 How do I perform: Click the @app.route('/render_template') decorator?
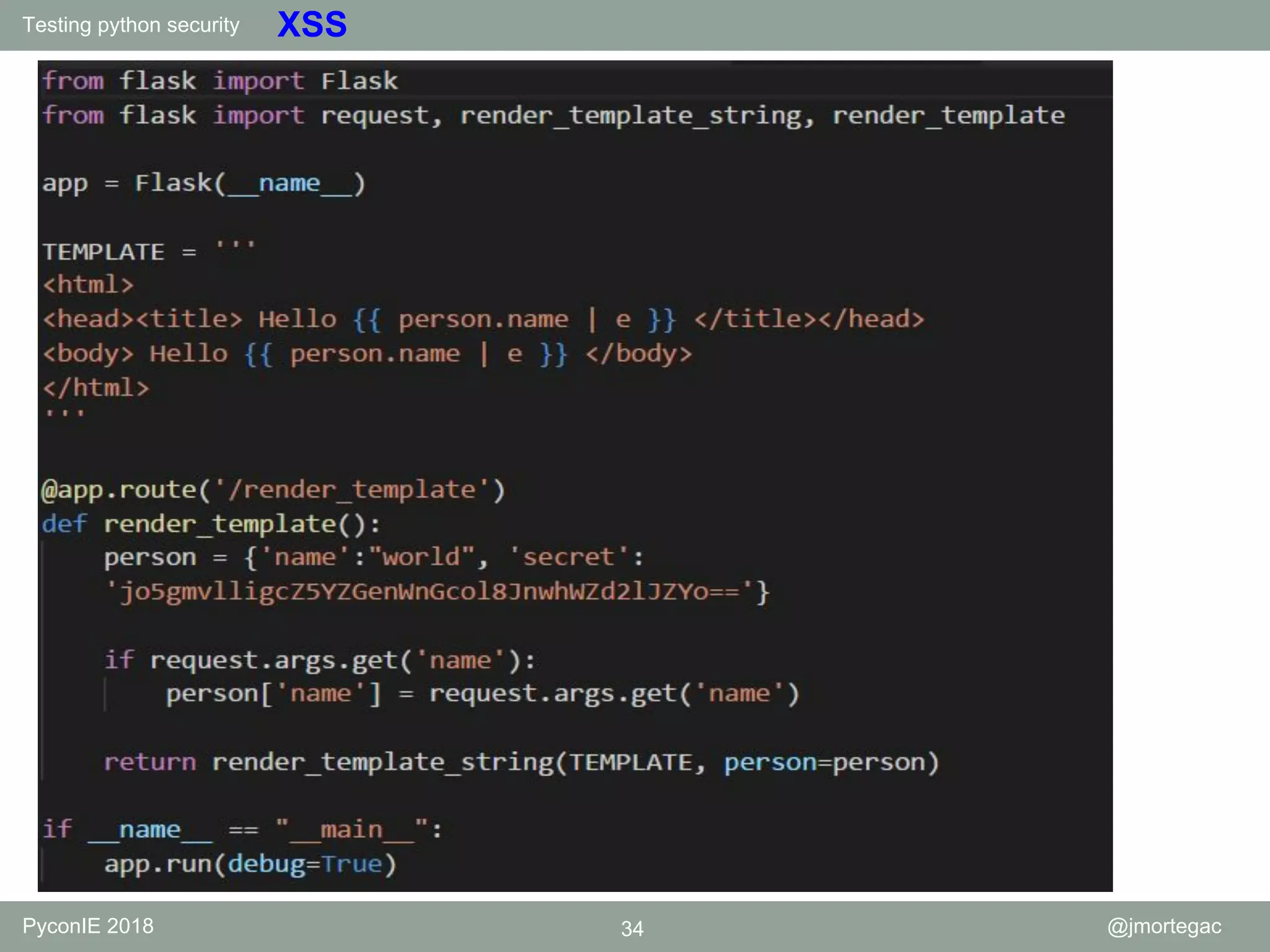[x=273, y=490]
